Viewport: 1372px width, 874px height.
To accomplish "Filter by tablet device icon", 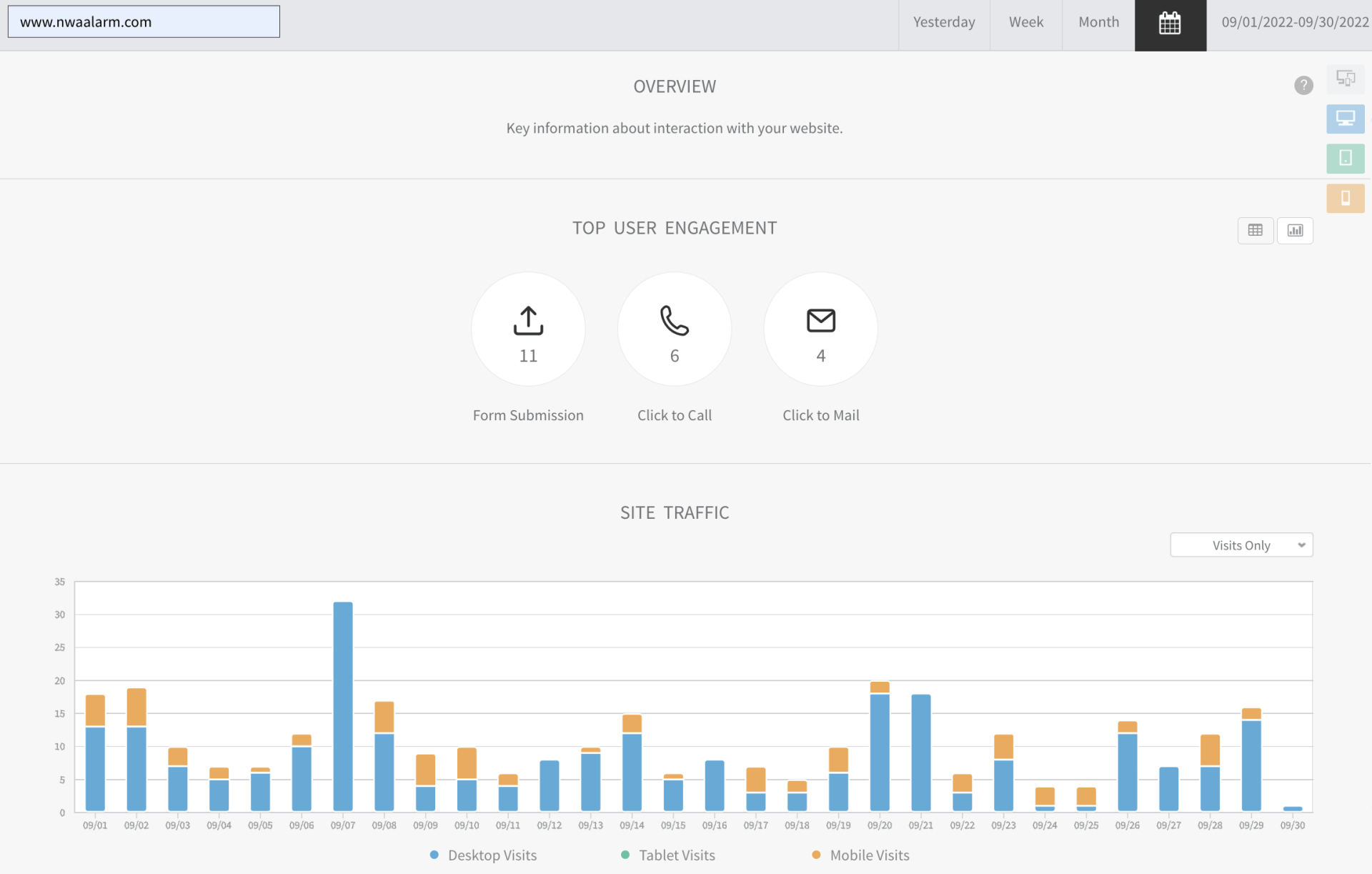I will pyautogui.click(x=1345, y=158).
